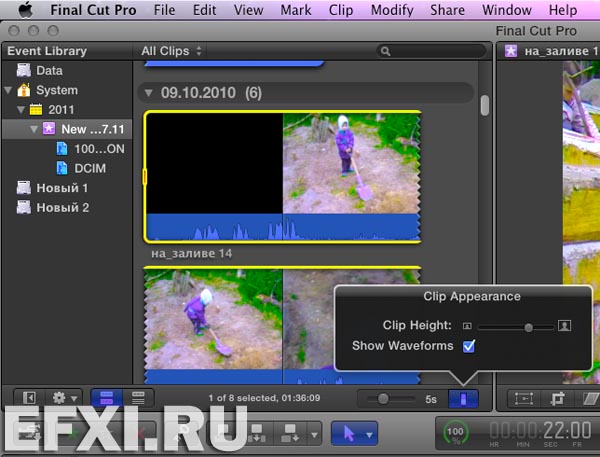
Task: Switch browser to list view
Action: tap(138, 398)
